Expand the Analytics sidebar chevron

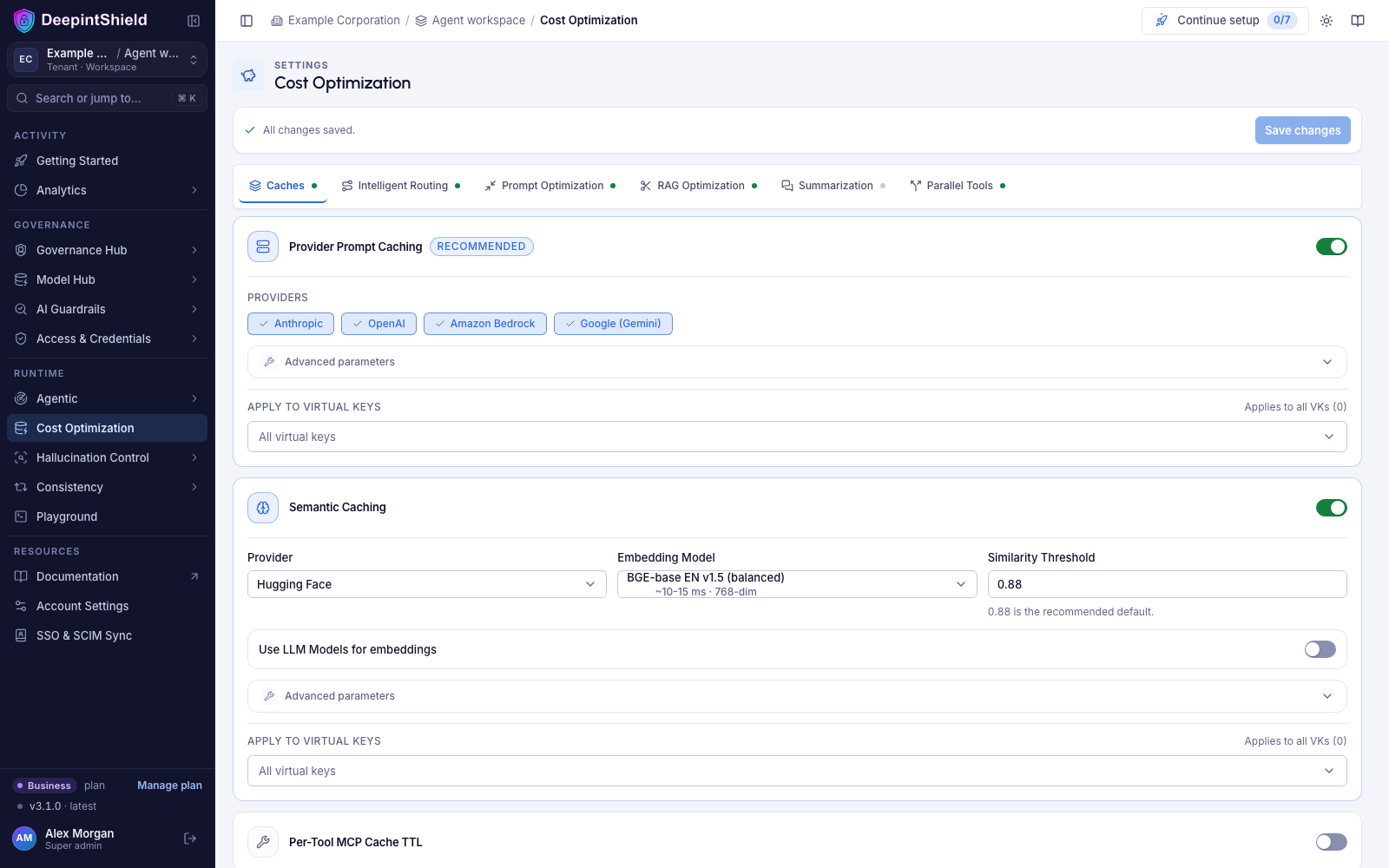[x=194, y=190]
